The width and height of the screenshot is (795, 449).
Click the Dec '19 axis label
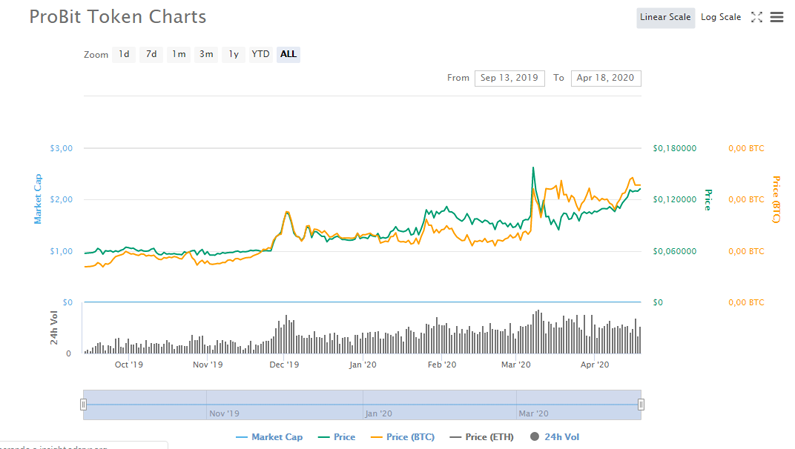[284, 365]
